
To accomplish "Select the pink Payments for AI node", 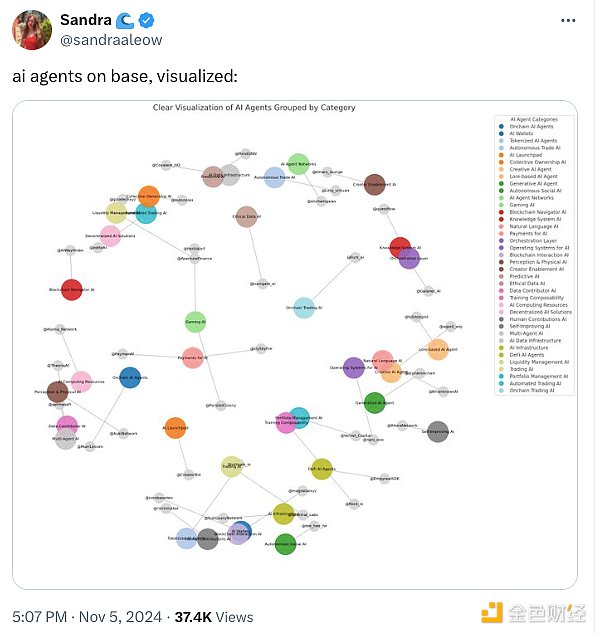I will [x=193, y=357].
